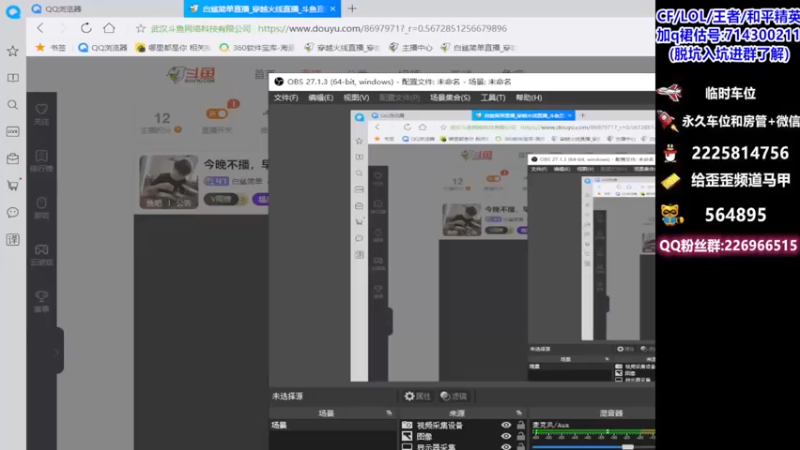
Task: Open 滤镜 filters button in OBS
Action: point(454,396)
